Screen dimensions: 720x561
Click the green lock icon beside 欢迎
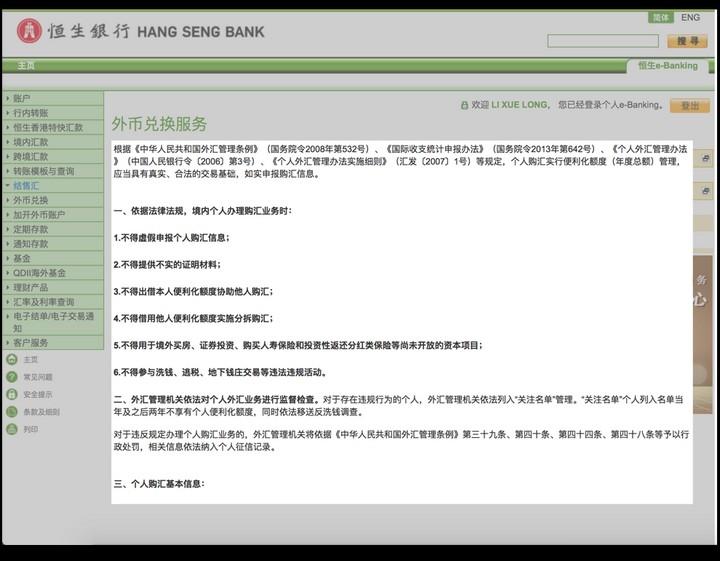pyautogui.click(x=464, y=105)
